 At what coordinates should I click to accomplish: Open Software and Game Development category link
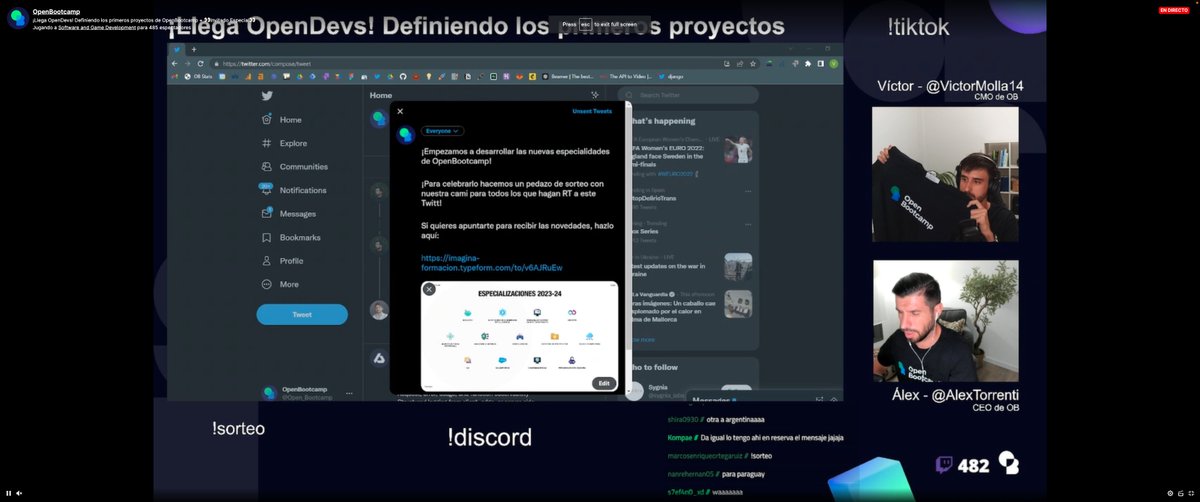pos(96,27)
